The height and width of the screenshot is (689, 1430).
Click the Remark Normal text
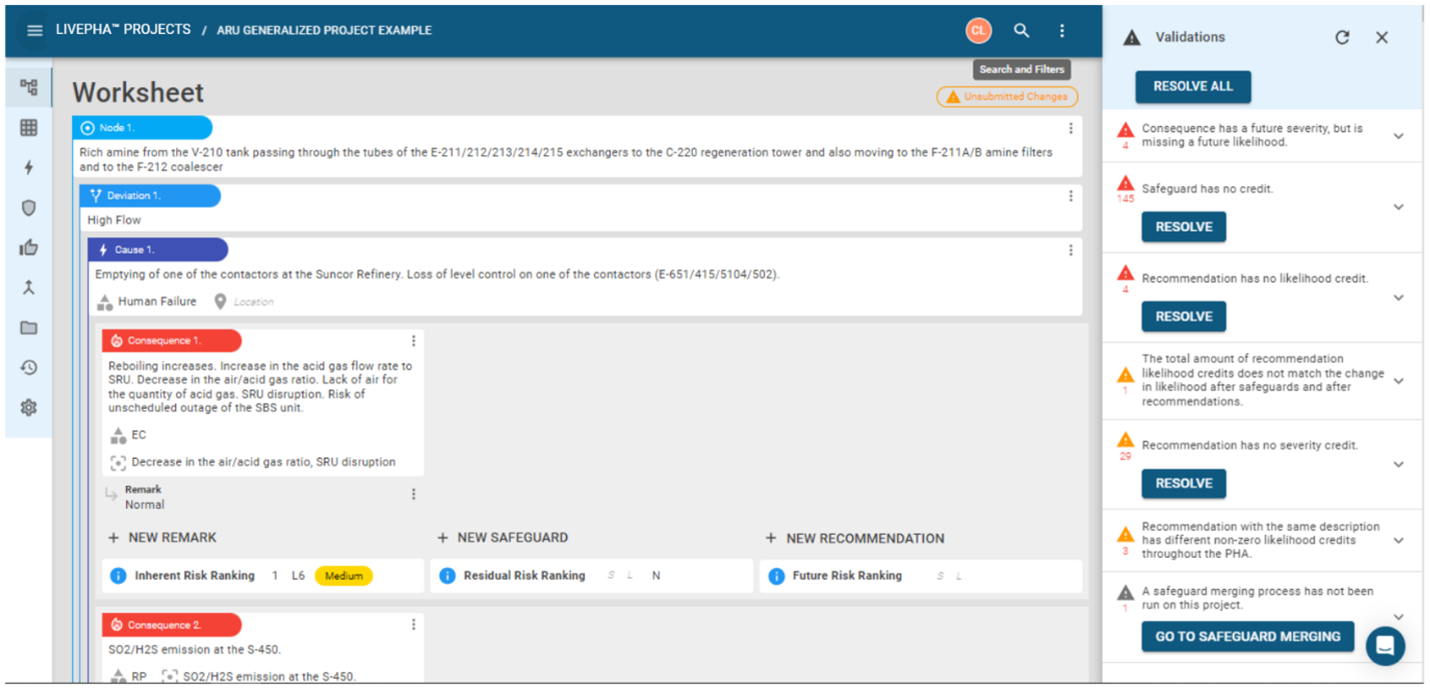click(x=144, y=505)
